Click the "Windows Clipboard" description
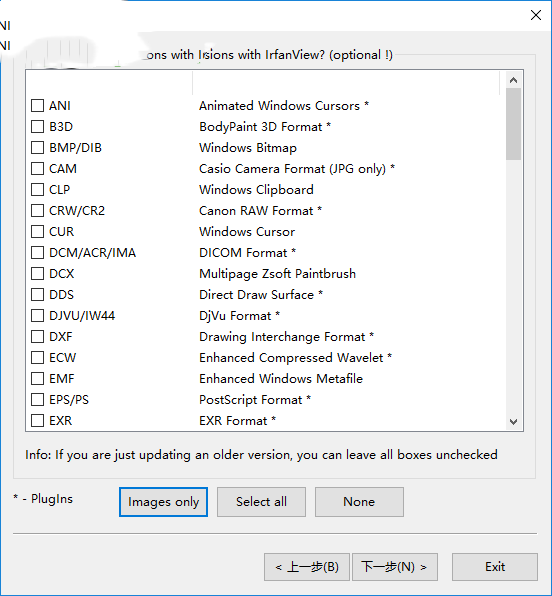552x596 pixels. [256, 189]
